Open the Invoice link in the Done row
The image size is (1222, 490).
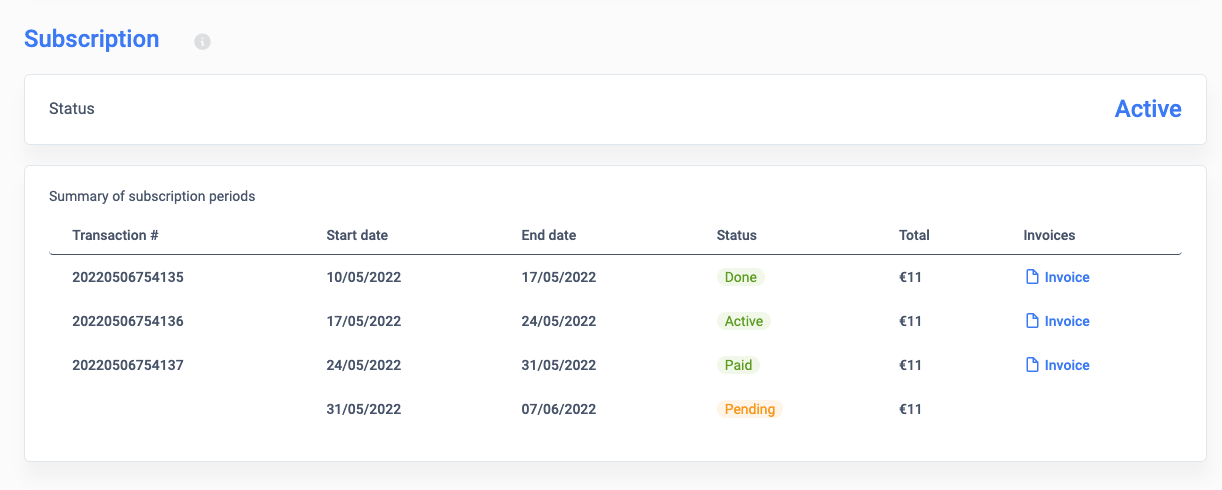coord(1067,277)
